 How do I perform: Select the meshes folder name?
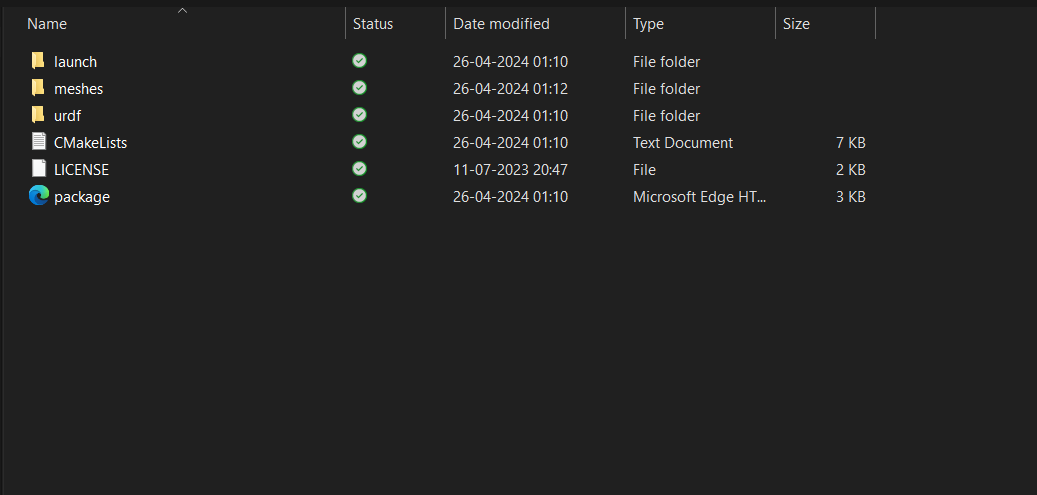(78, 89)
